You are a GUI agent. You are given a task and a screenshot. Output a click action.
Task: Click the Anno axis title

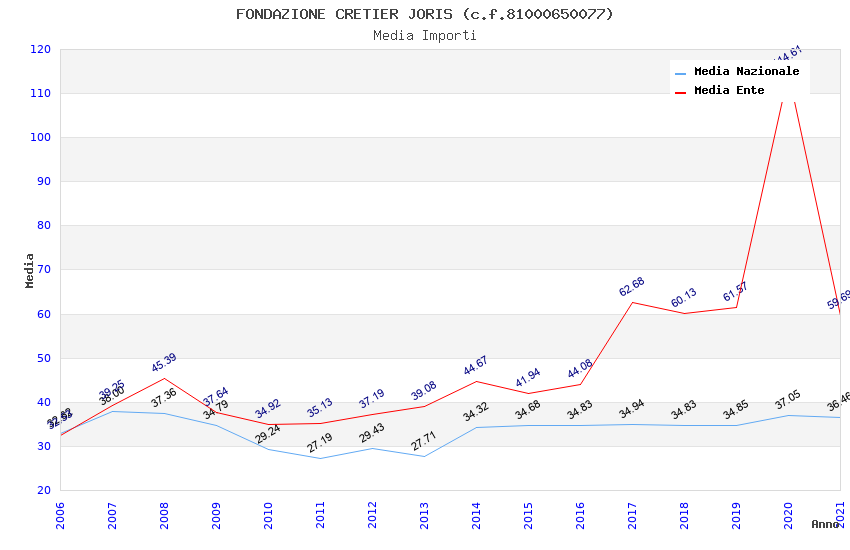click(825, 524)
